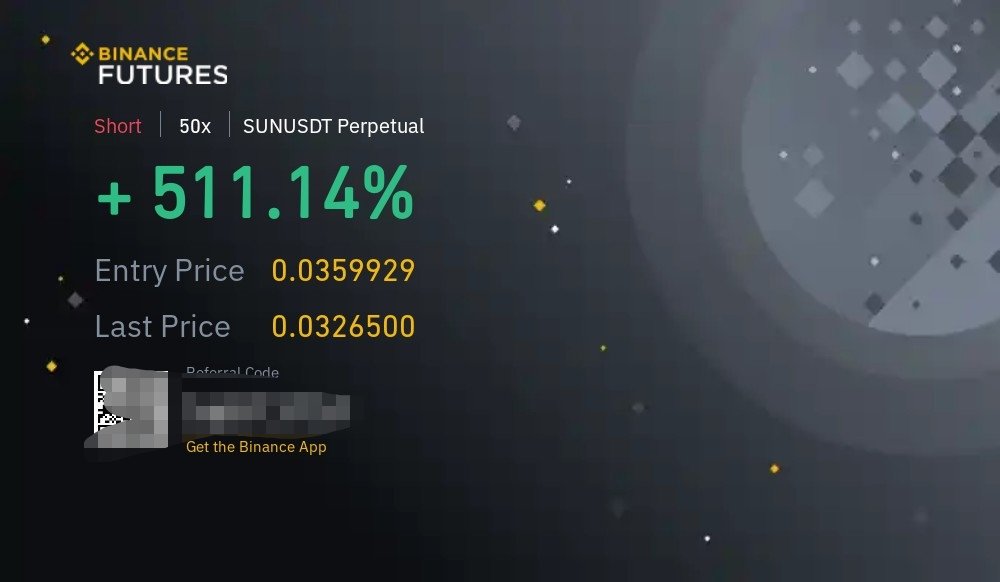Image resolution: width=1000 pixels, height=582 pixels.
Task: Click the FUTURES heading text
Action: [x=163, y=75]
